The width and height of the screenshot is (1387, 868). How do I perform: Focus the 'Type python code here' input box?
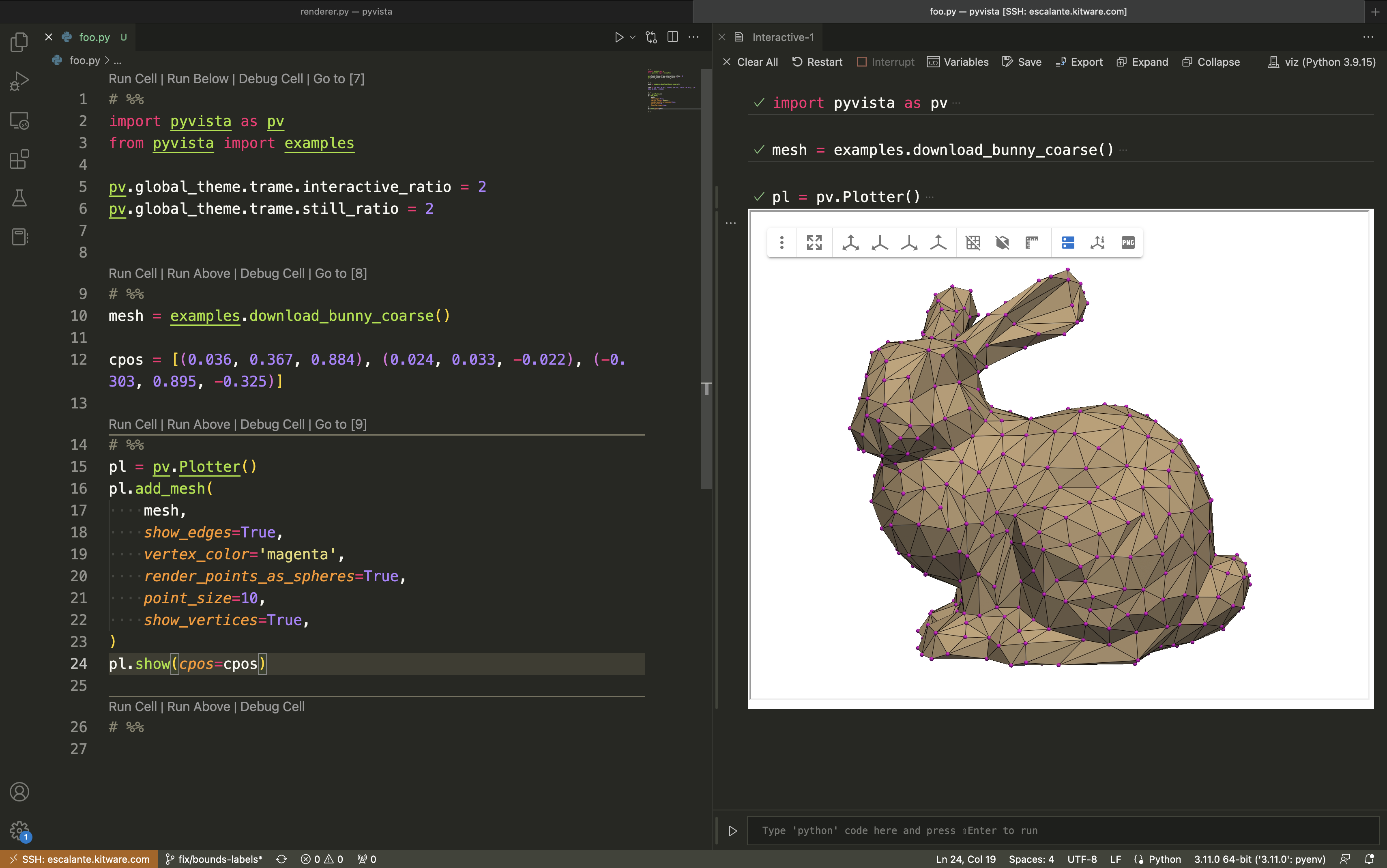[x=1063, y=831]
